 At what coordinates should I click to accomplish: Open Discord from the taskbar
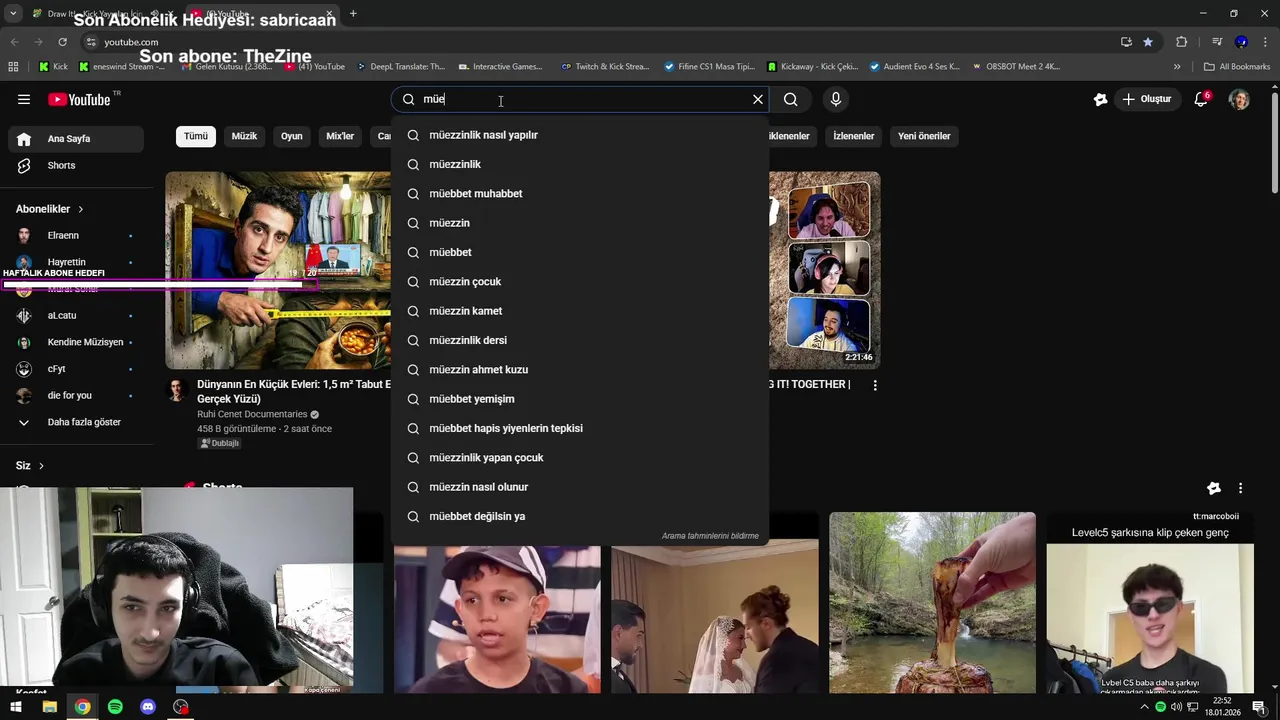(x=148, y=707)
